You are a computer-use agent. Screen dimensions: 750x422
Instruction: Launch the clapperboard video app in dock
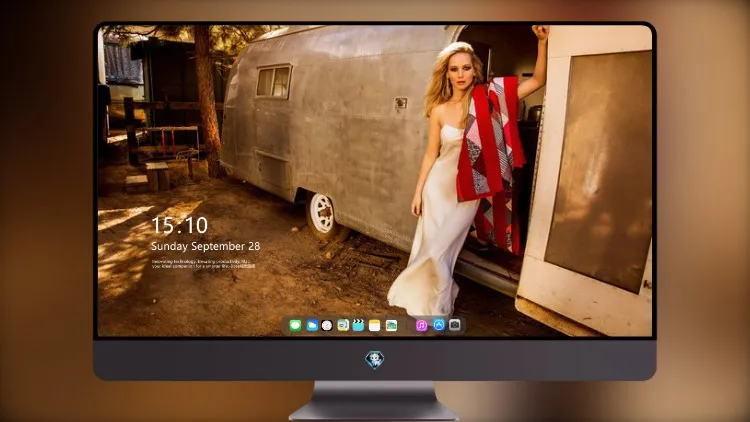tap(358, 325)
